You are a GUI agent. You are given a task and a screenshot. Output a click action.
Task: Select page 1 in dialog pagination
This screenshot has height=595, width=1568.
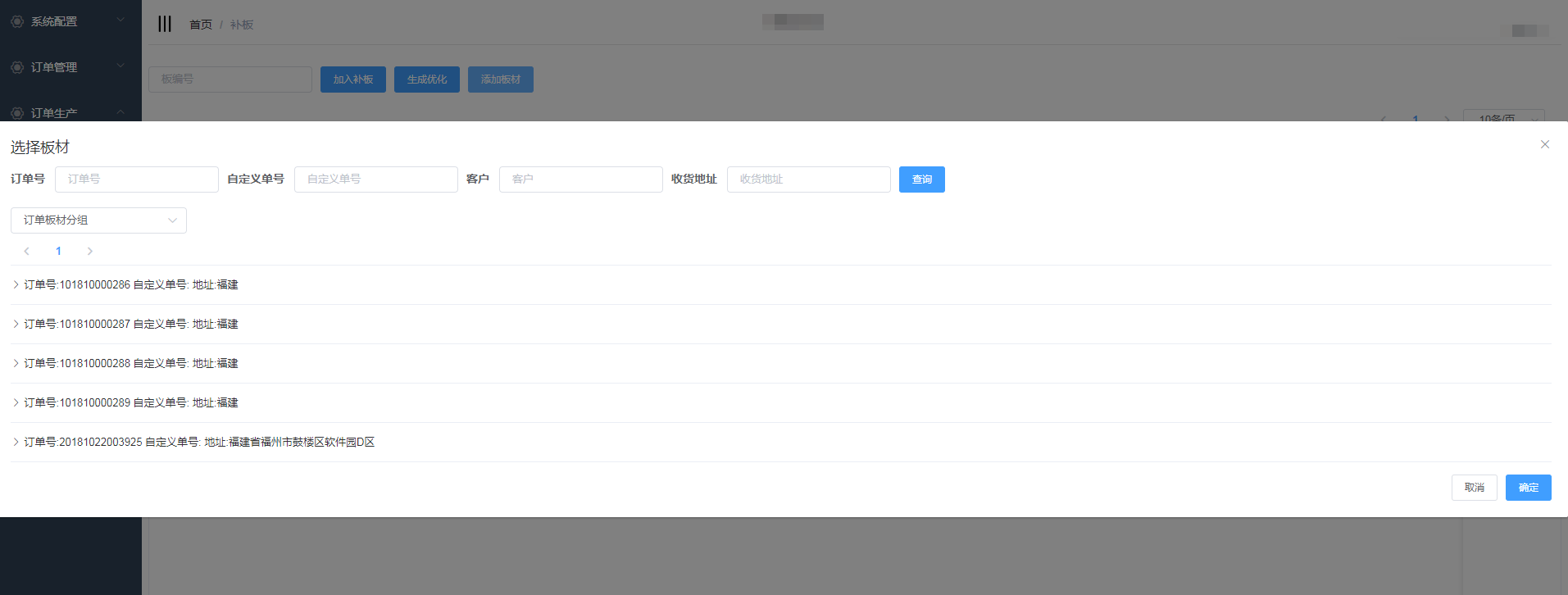tap(58, 251)
